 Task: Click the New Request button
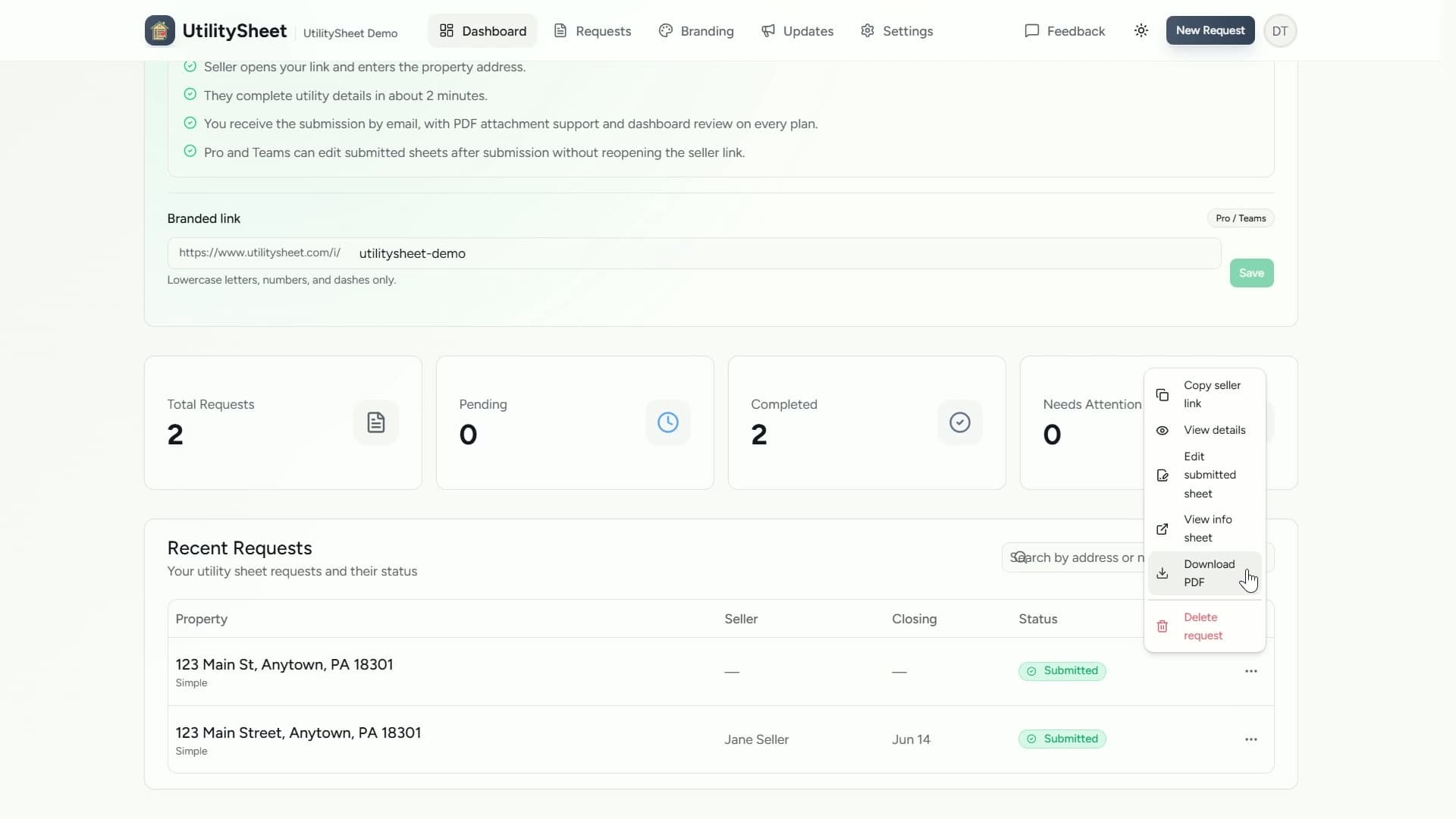tap(1210, 30)
